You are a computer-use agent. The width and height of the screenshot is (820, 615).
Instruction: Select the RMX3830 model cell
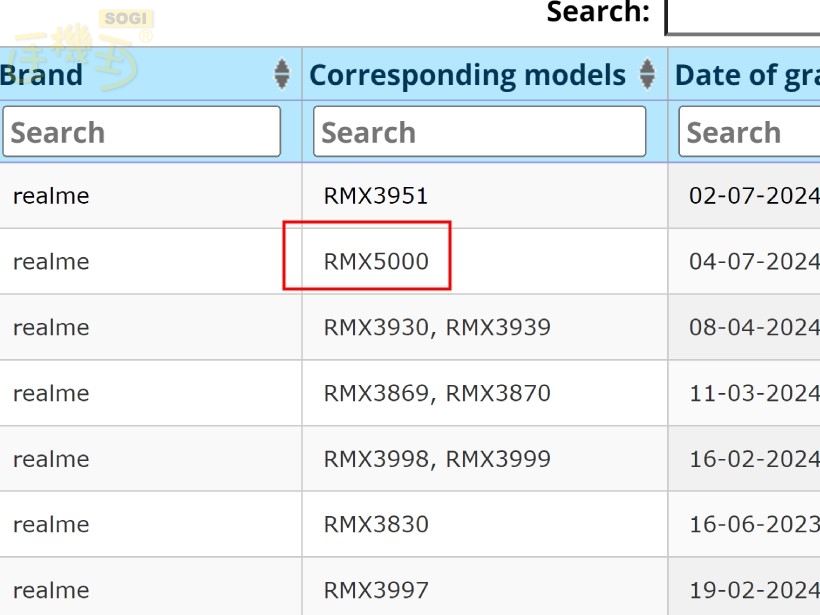[376, 524]
